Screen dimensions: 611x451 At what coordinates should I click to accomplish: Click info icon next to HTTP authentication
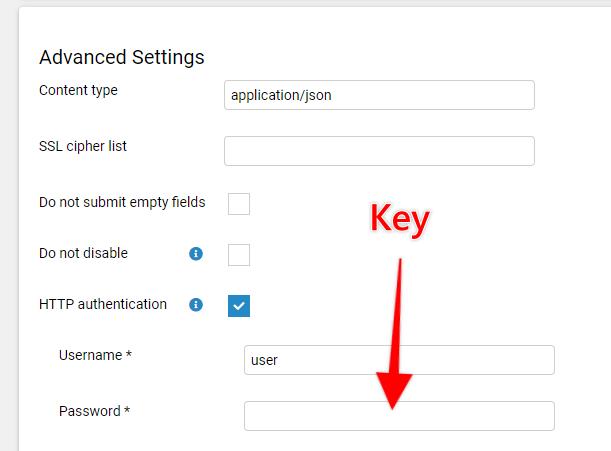pyautogui.click(x=196, y=304)
